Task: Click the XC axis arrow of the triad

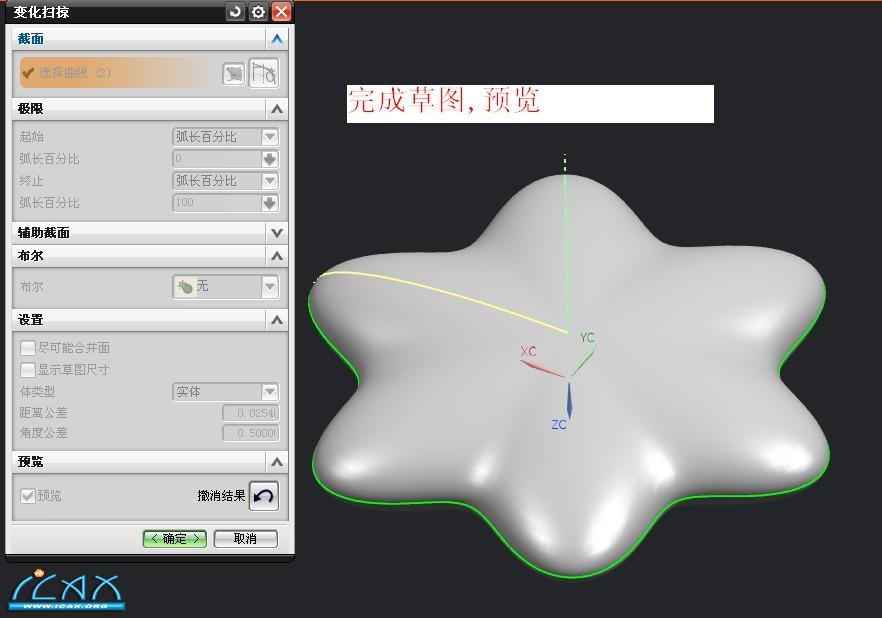Action: tap(542, 369)
